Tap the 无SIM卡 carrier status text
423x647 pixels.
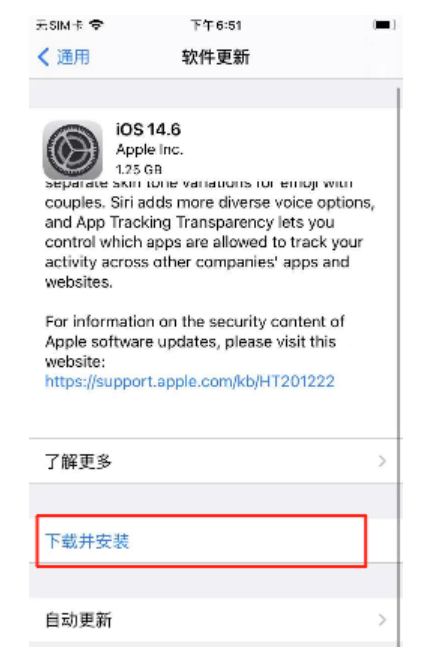[59, 25]
